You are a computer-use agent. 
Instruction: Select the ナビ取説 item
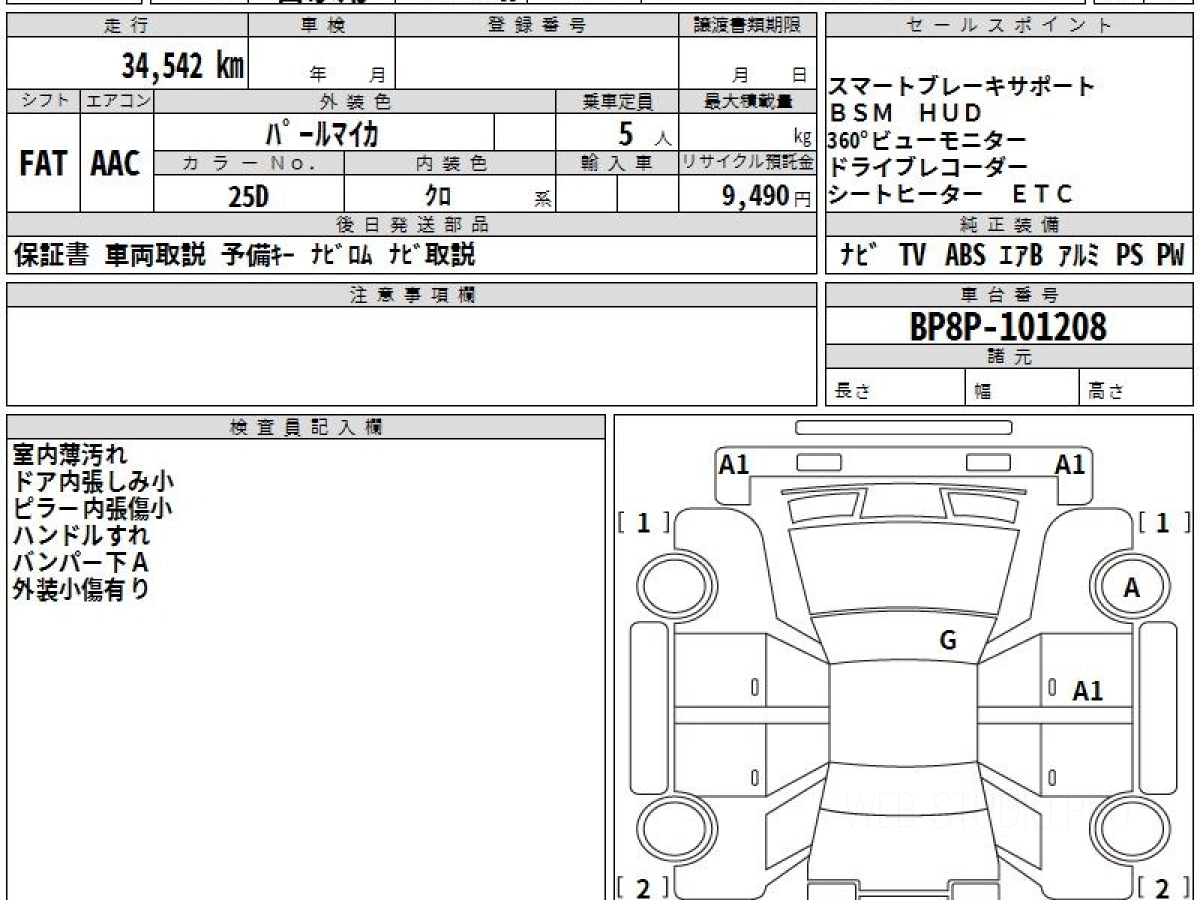click(431, 255)
